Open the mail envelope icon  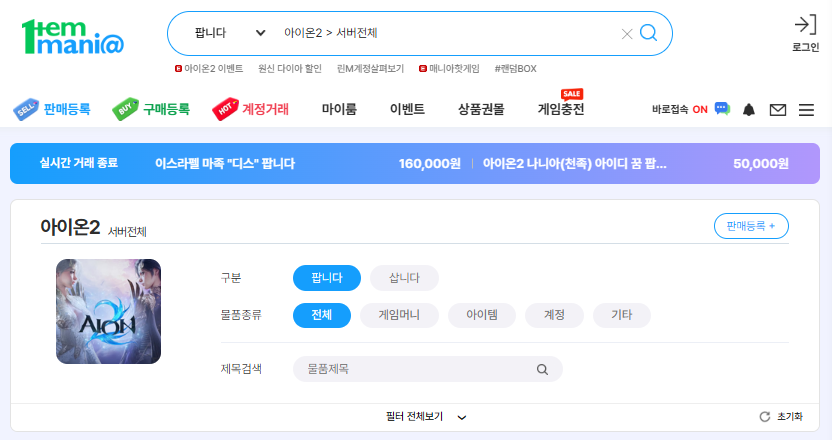coord(778,110)
